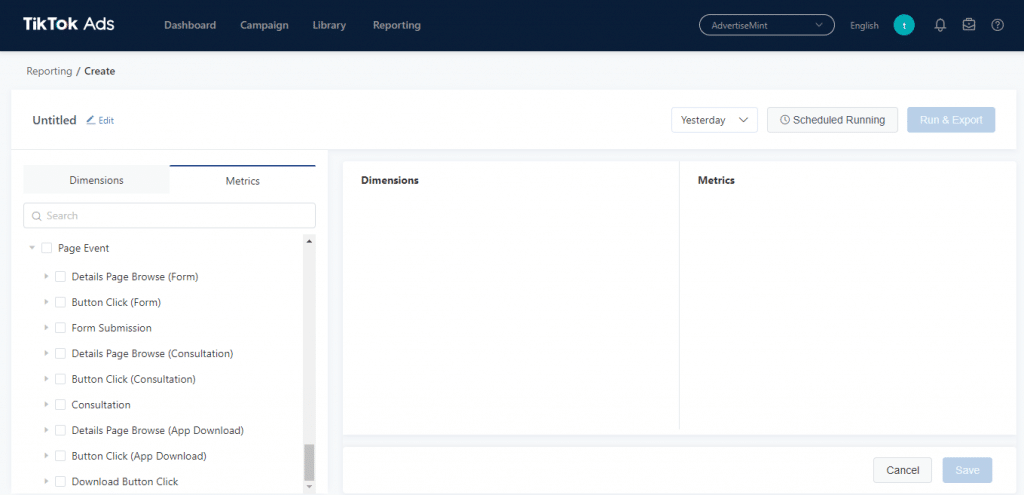
Task: Expand the Download Button Click tree item
Action: tap(46, 482)
